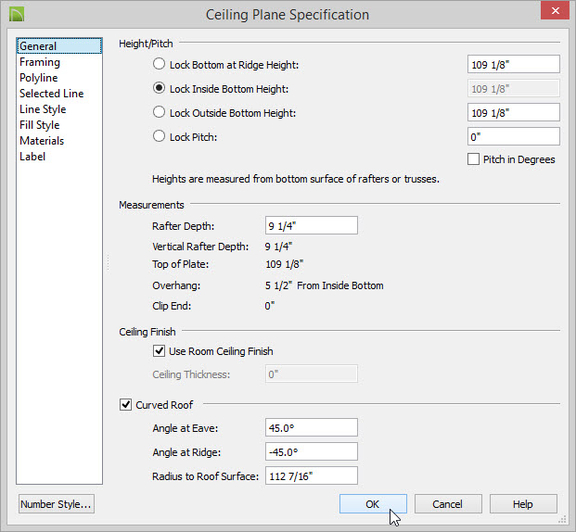
Task: Click the Angle at Eave field
Action: (311, 427)
